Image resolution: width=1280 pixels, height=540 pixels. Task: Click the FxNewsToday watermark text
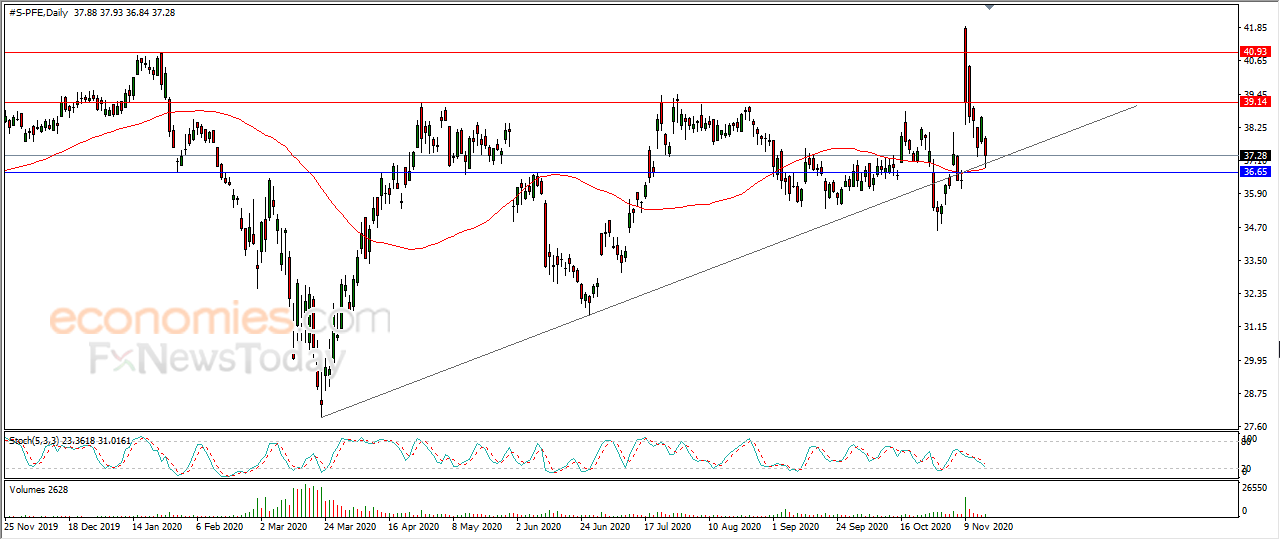click(x=212, y=358)
